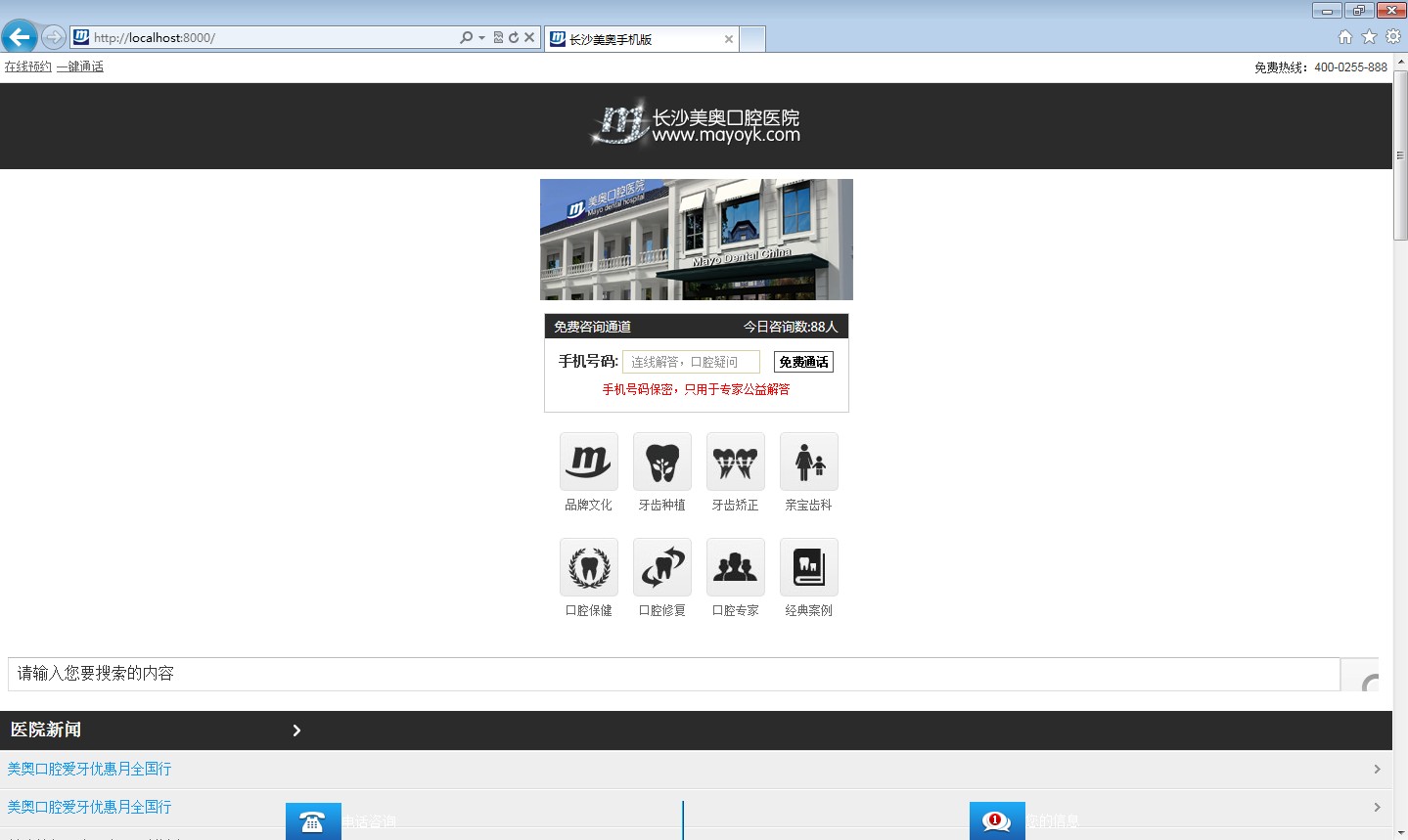Screen dimensions: 1408x840
Task: Refresh the page using the reload icon
Action: [513, 37]
